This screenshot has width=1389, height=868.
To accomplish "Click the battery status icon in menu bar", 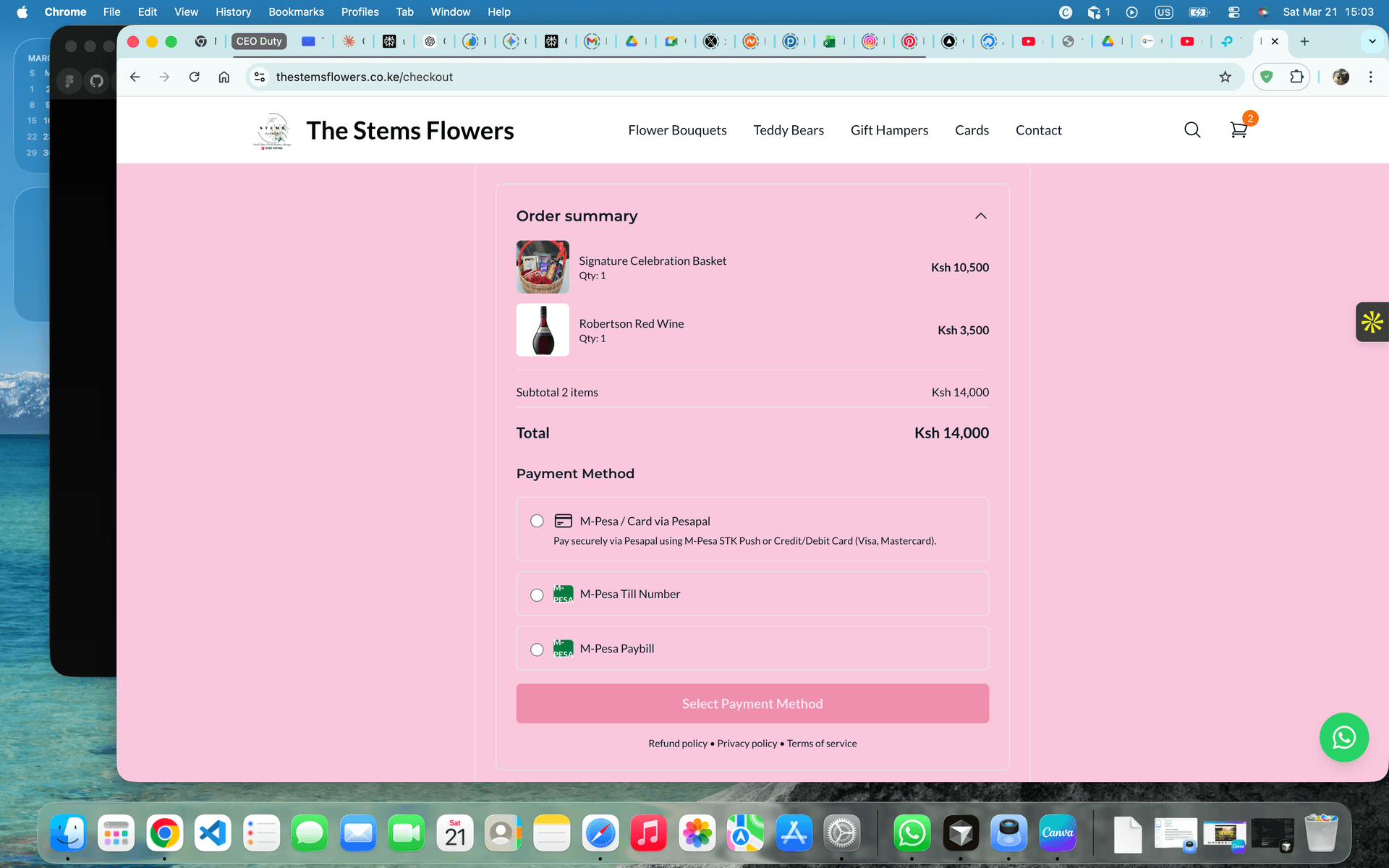I will pos(1199,12).
